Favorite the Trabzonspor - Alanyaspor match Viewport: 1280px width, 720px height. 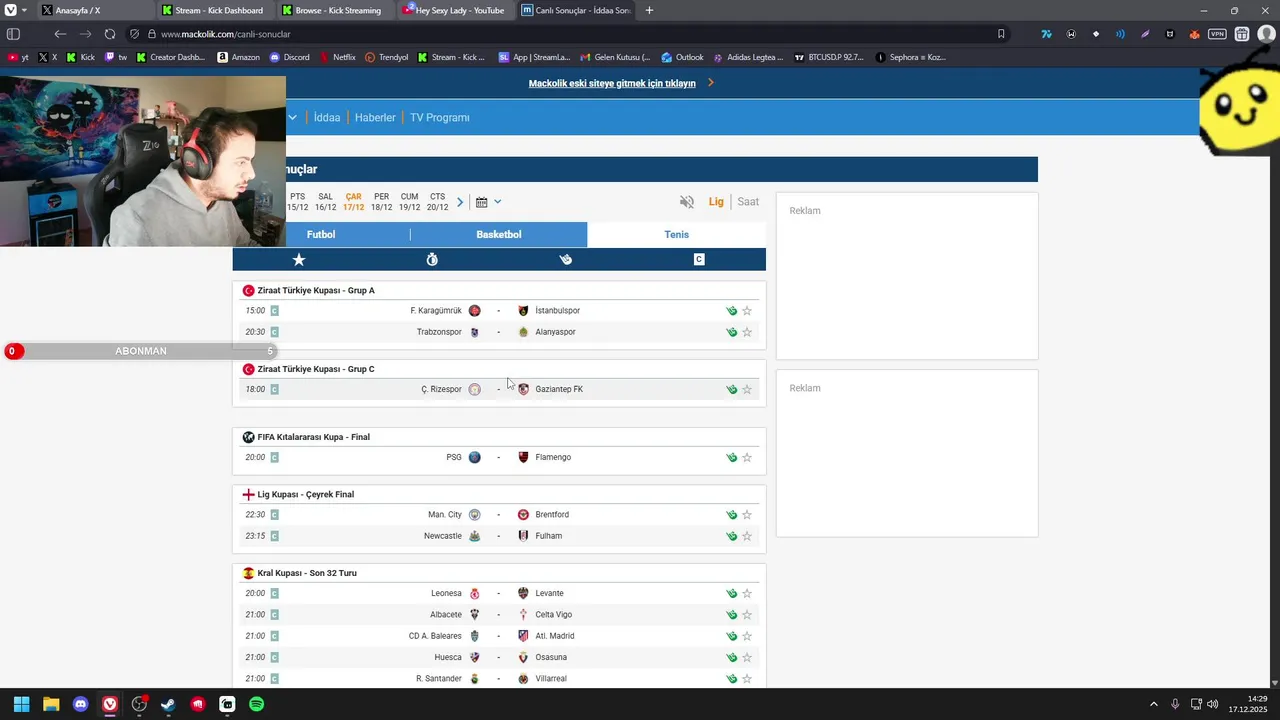(x=747, y=332)
